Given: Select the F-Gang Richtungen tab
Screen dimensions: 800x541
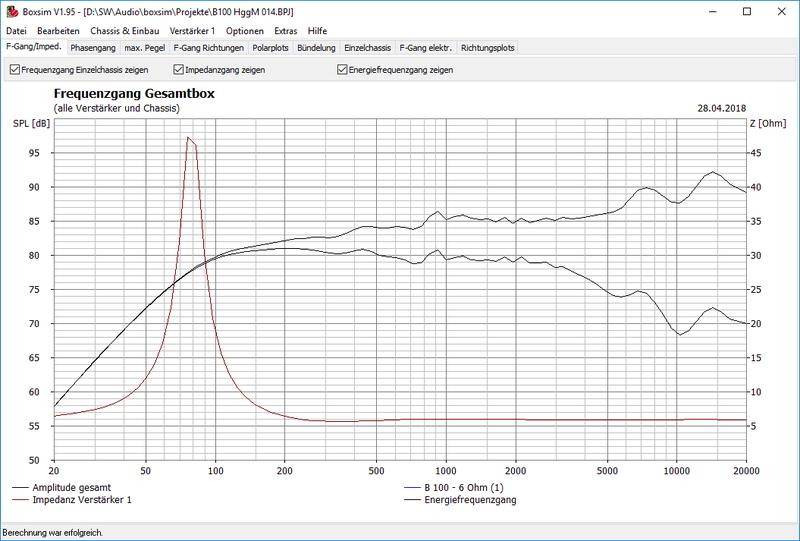Looking at the screenshot, I should click(208, 47).
